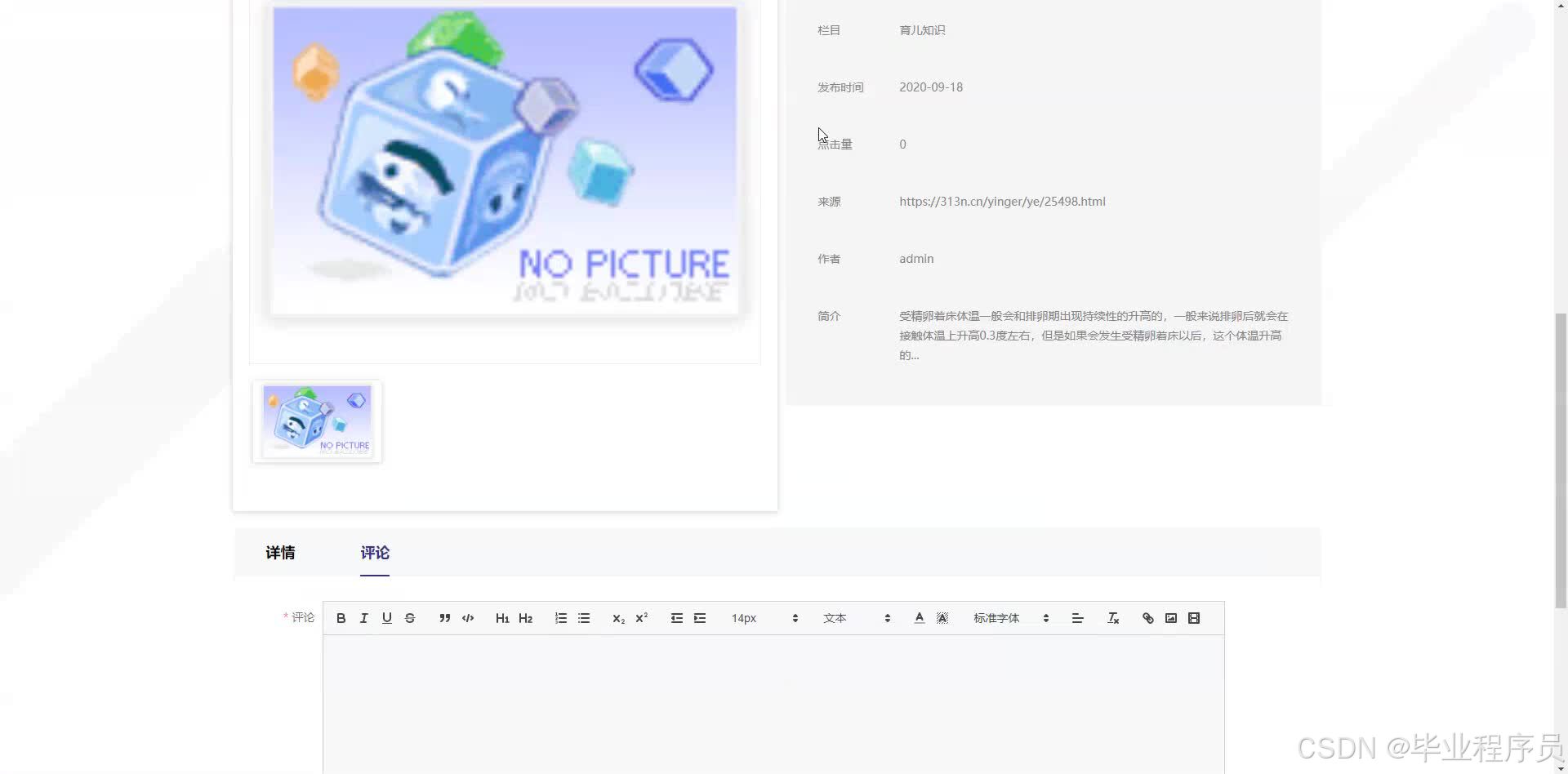Viewport: 1568px width, 774px height.
Task: Clear text formatting
Action: (x=1113, y=618)
